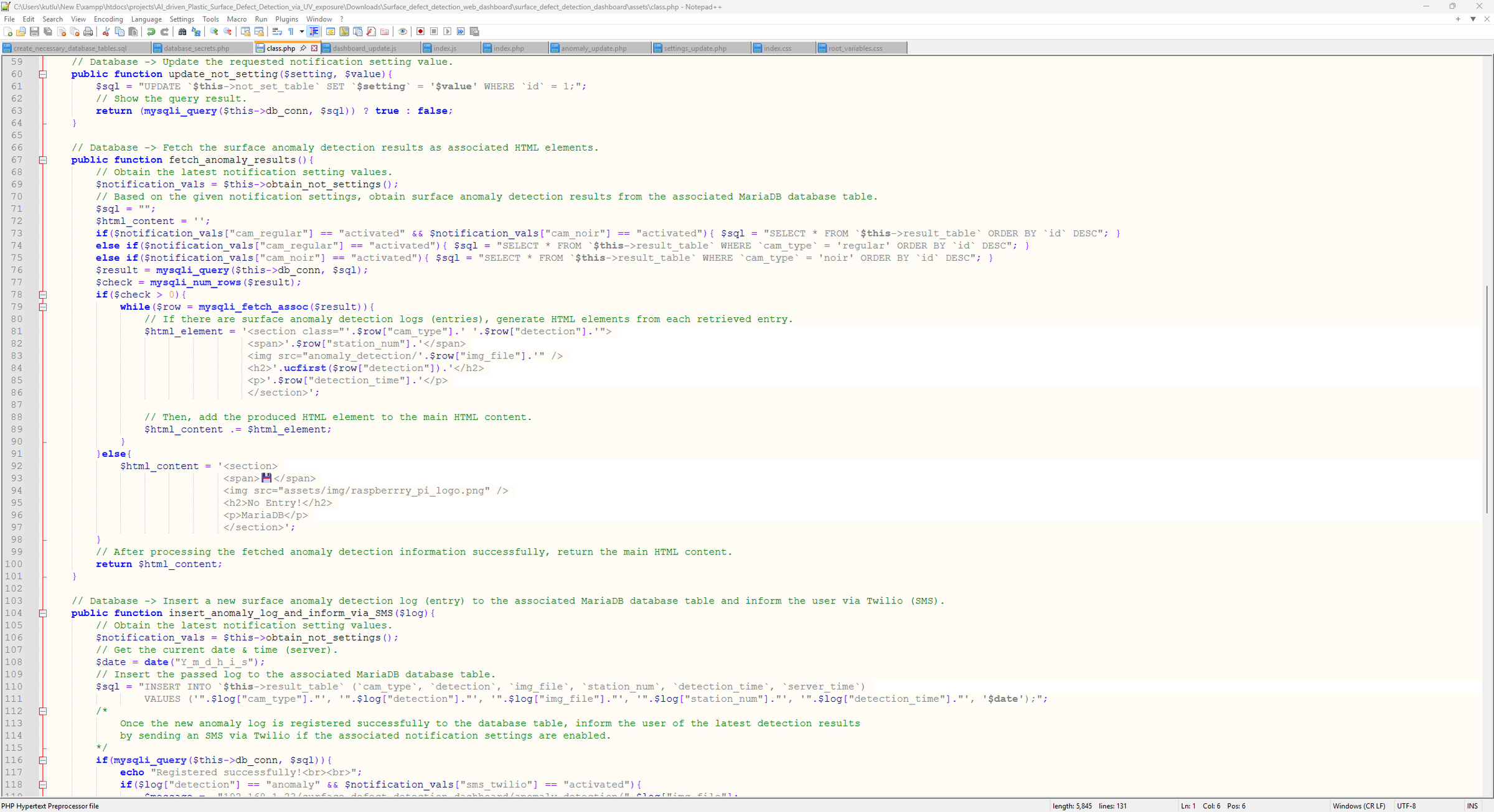This screenshot has width=1494, height=812.
Task: Collapse the mysqli_query if fold at line 116
Action: coord(43,760)
